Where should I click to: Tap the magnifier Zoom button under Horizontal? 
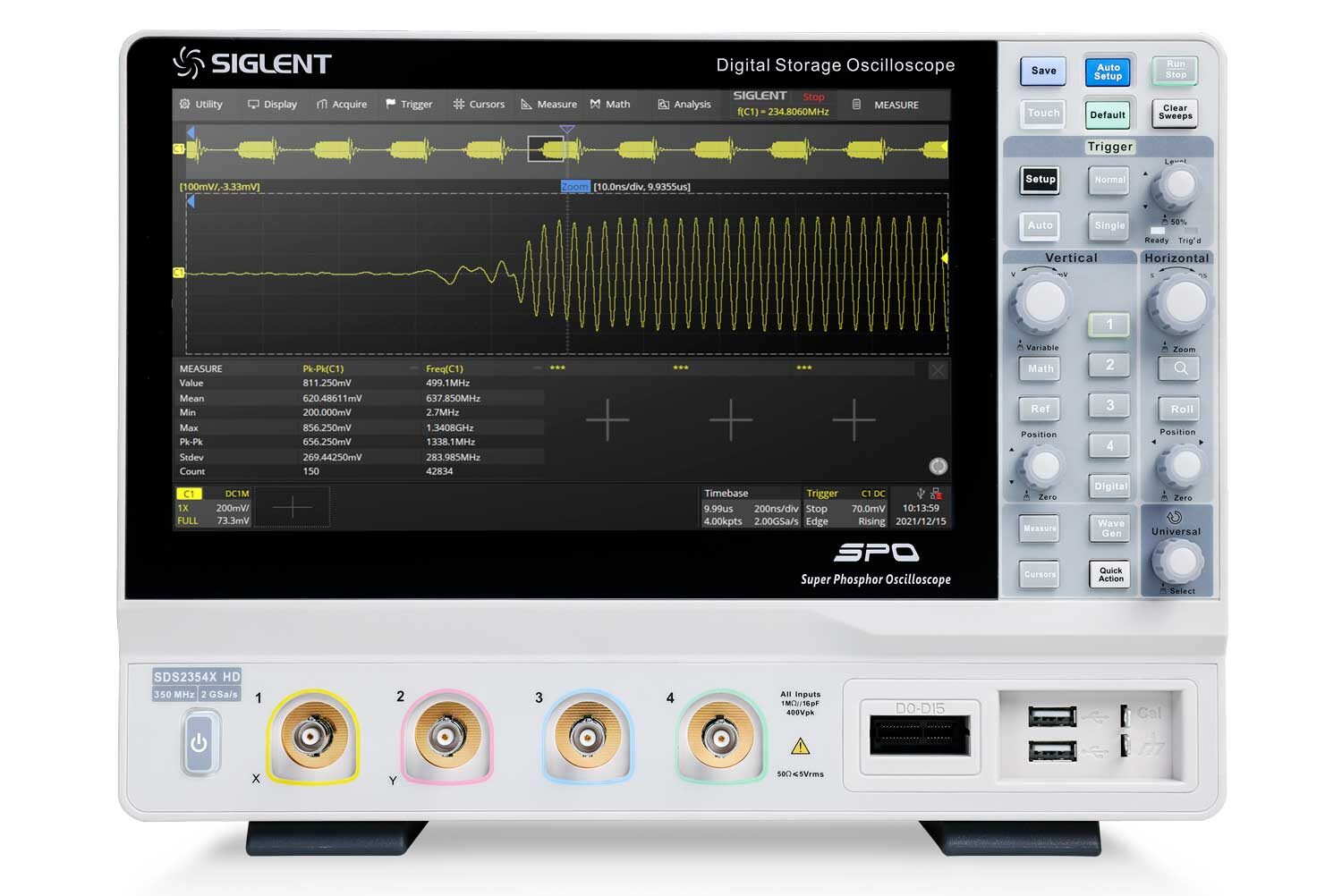pos(1181,368)
